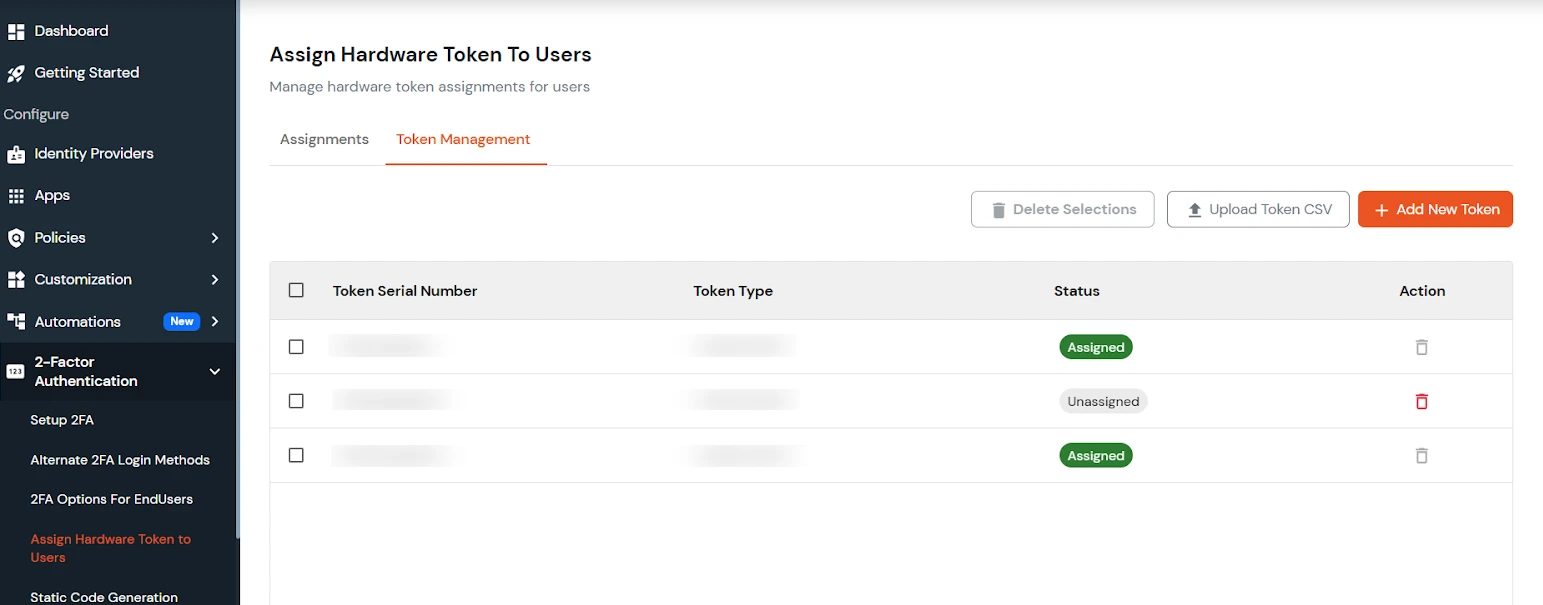Switch to the Assignments tab
This screenshot has width=1543, height=605.
(x=324, y=139)
